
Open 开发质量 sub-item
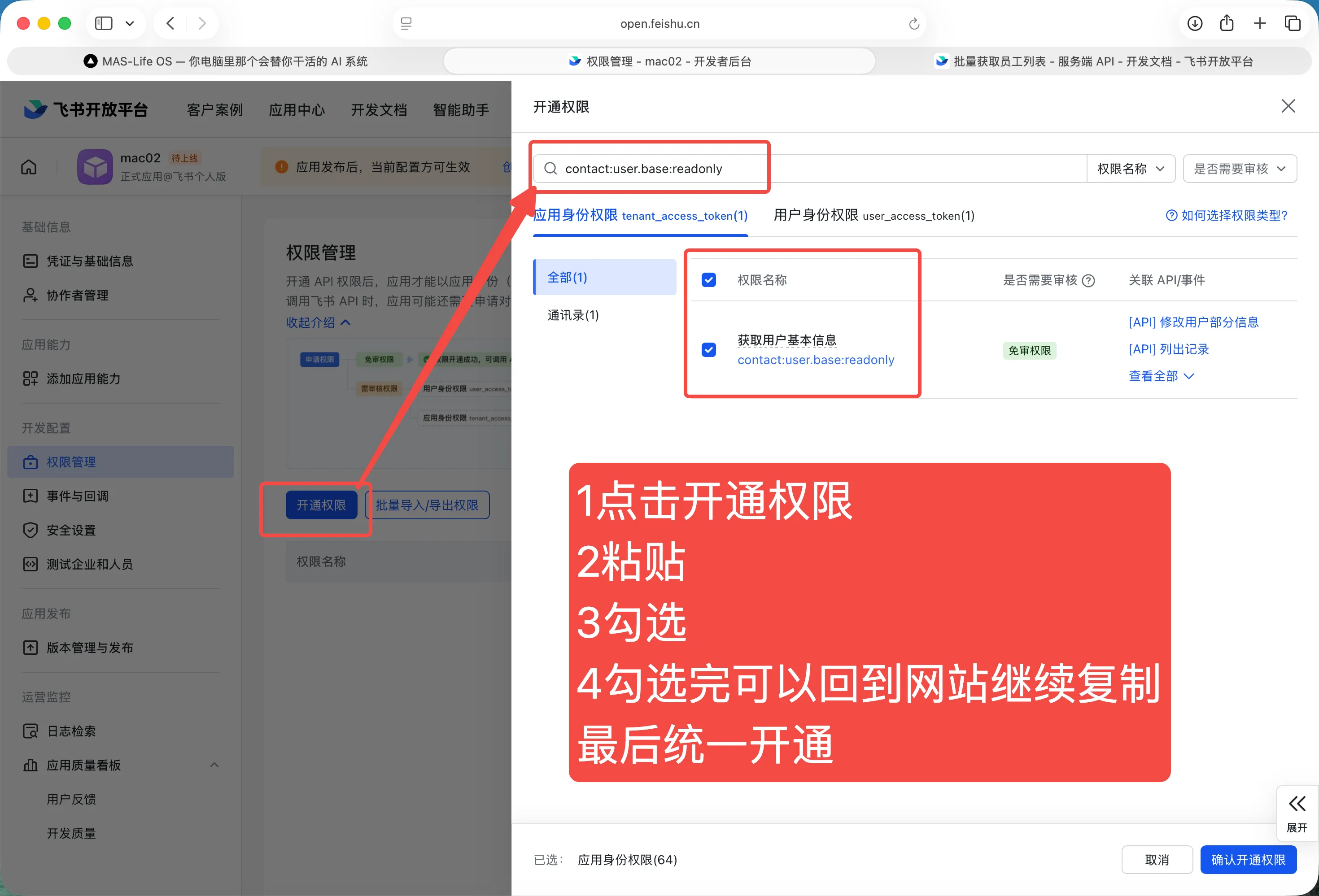coord(71,833)
